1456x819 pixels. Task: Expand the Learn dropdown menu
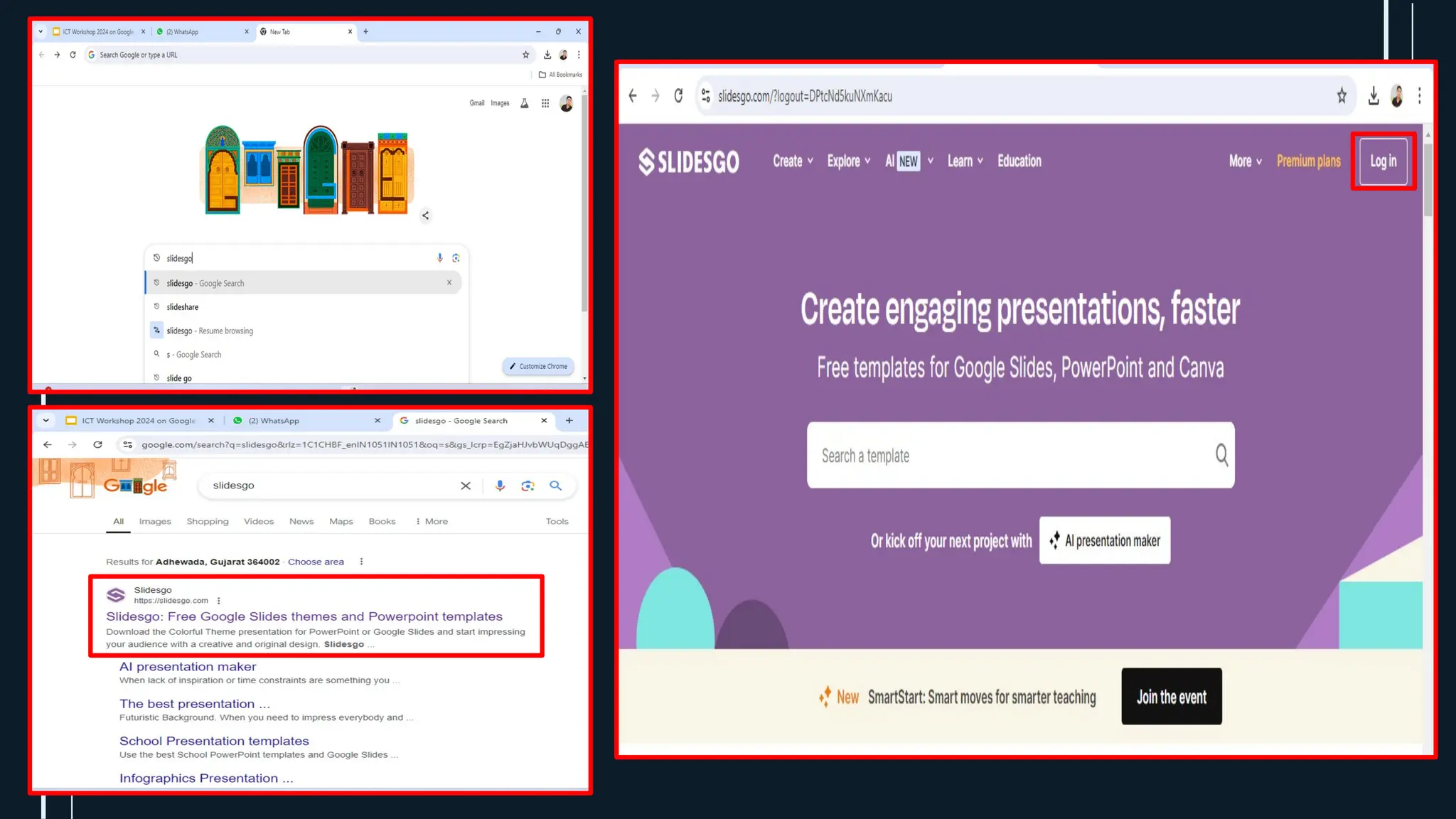965,161
